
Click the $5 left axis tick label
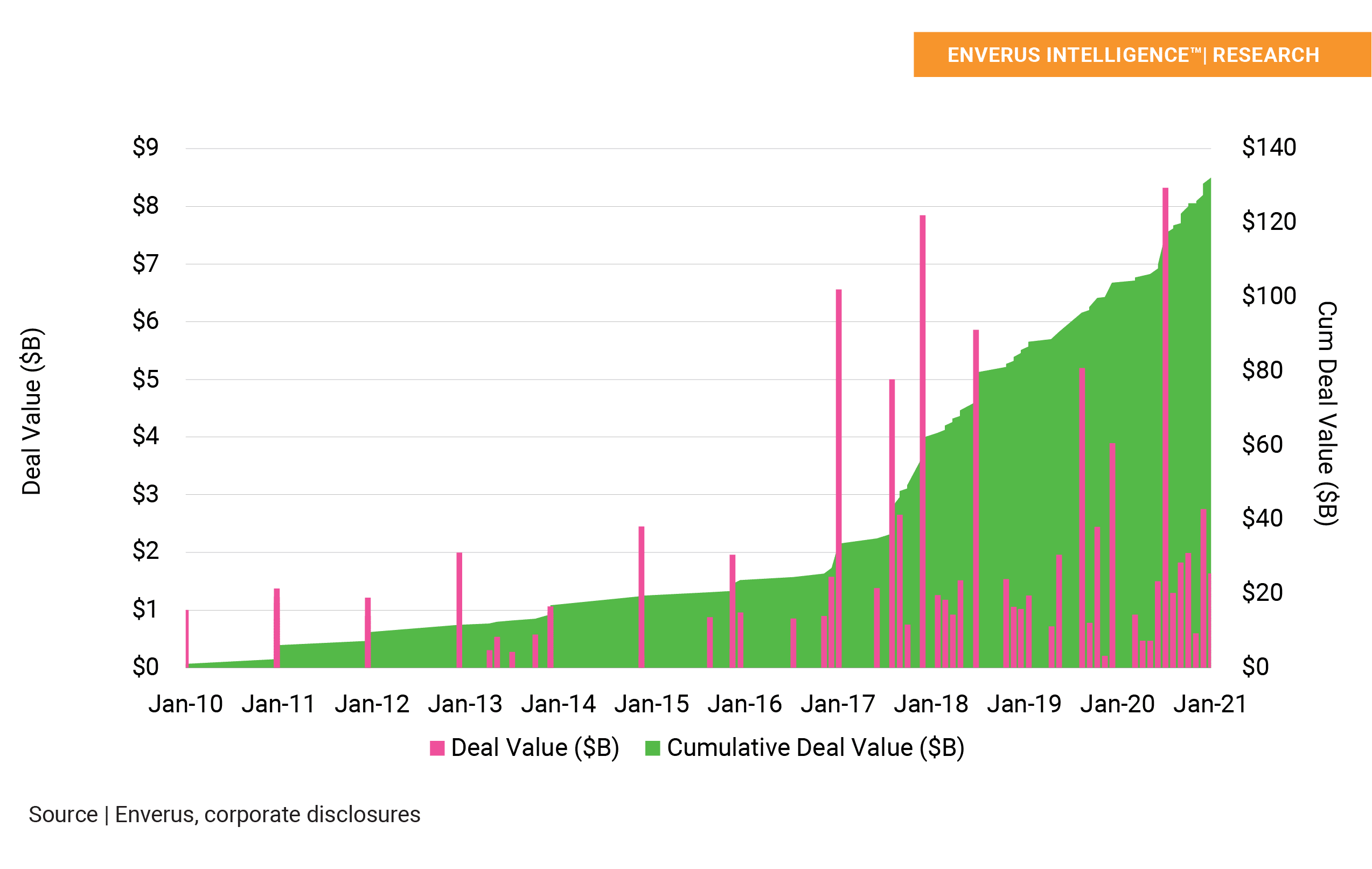pos(145,379)
